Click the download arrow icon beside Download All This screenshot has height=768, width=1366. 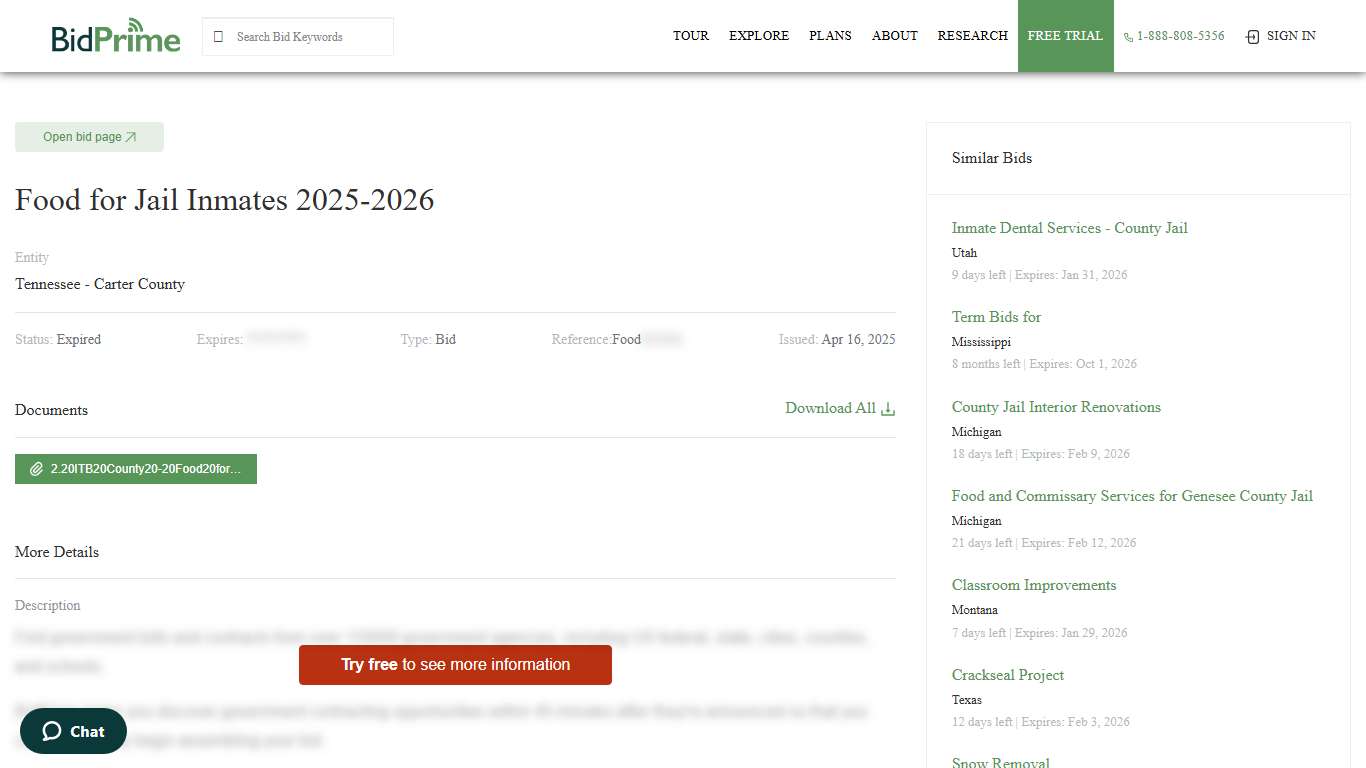(x=888, y=409)
